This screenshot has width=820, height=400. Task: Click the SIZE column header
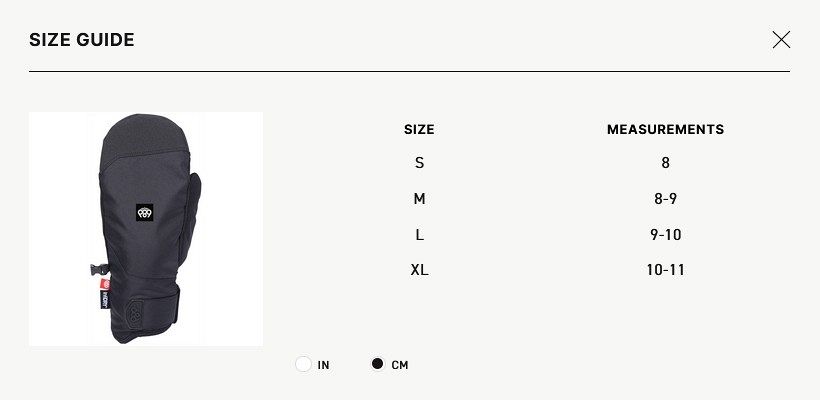(419, 129)
